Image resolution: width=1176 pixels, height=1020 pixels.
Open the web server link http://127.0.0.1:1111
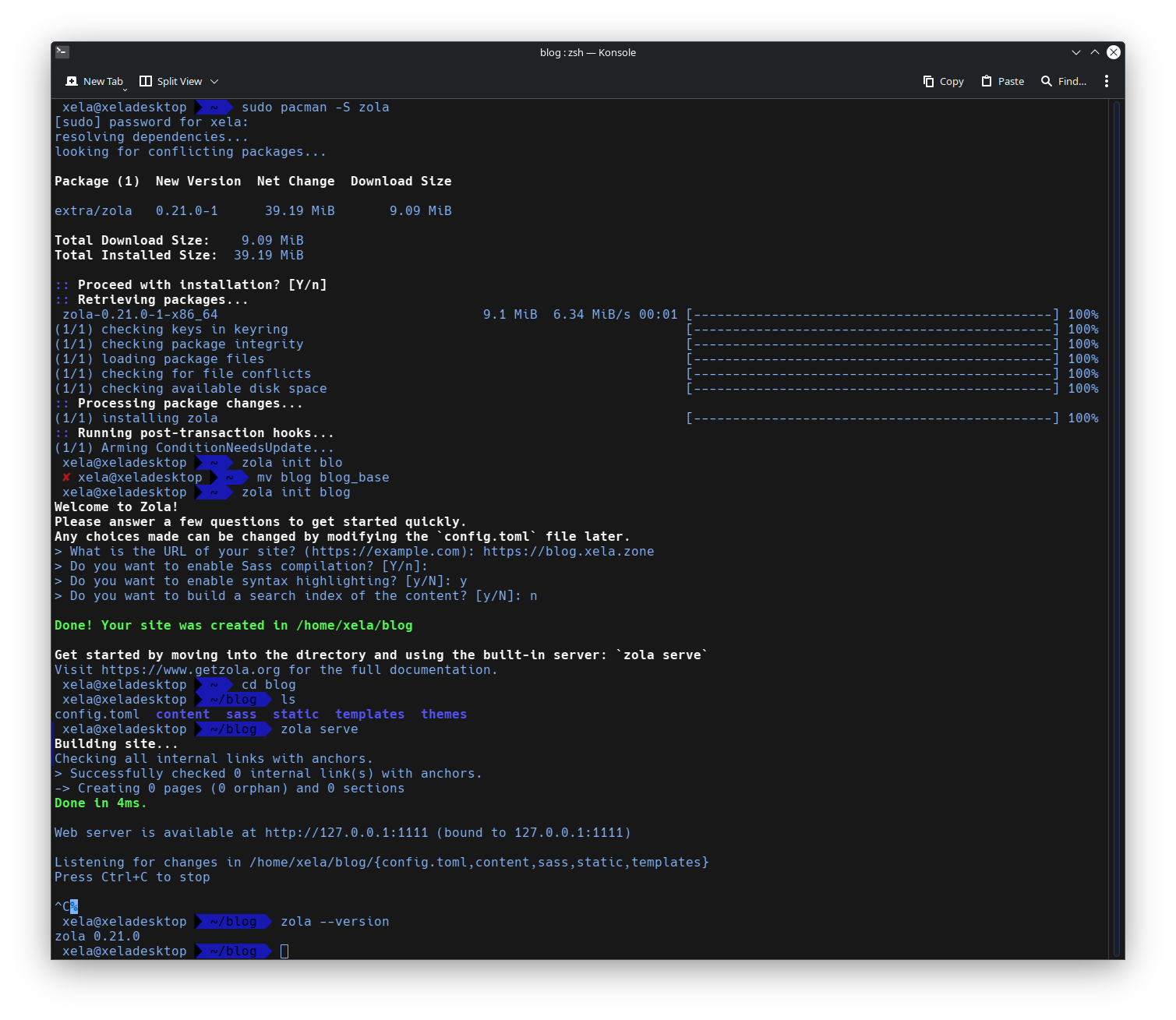coord(346,832)
